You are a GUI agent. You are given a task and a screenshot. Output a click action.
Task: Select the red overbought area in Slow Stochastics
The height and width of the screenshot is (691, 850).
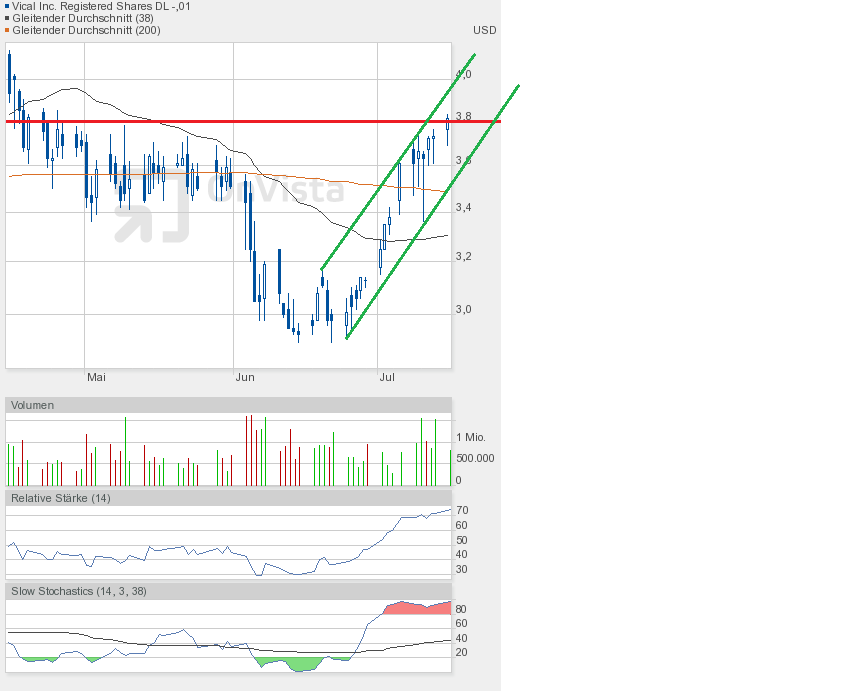[x=415, y=607]
